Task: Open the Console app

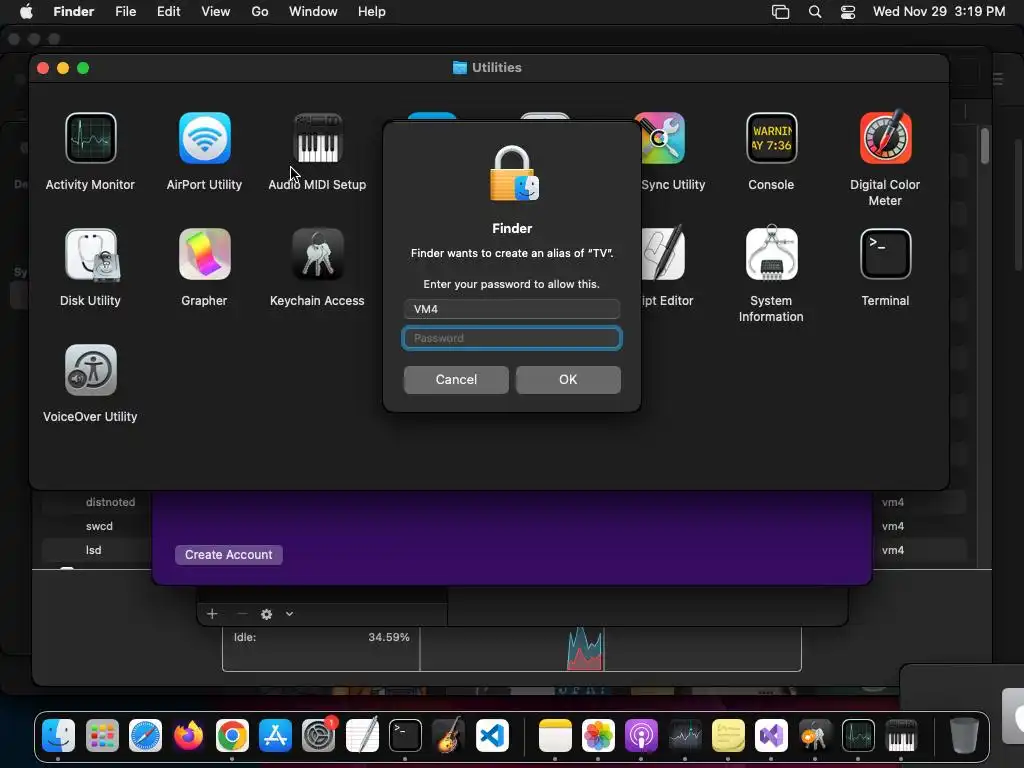Action: tap(771, 138)
